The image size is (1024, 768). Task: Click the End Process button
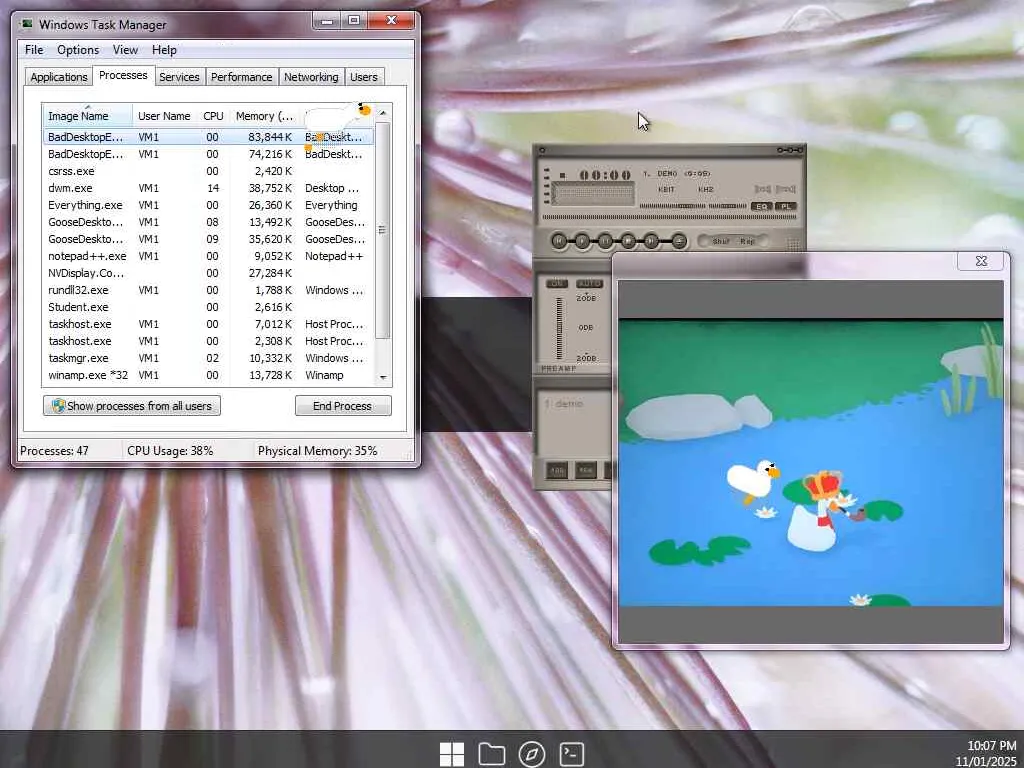(343, 406)
